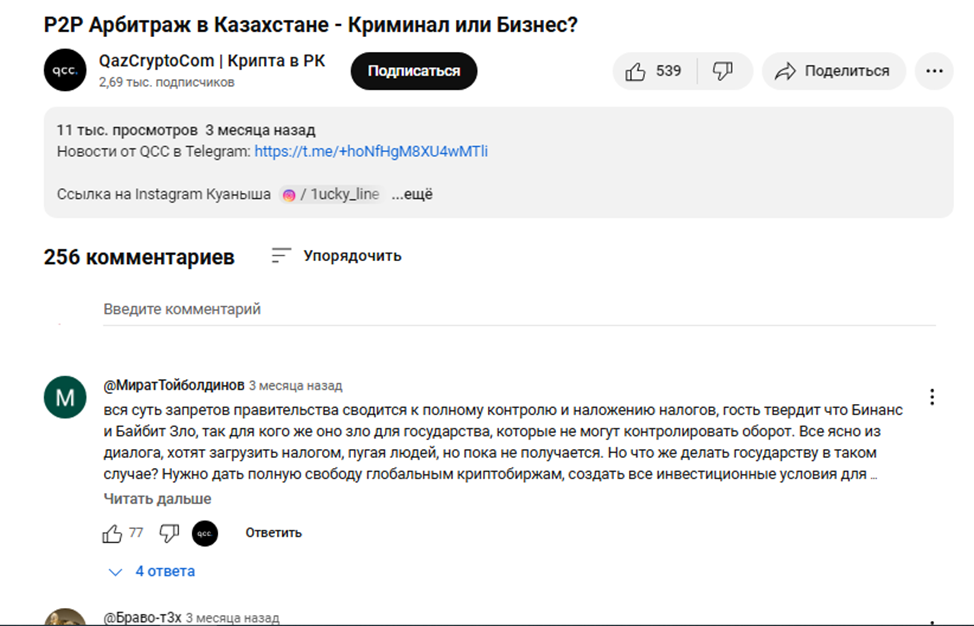Expand description with ...ещё

click(412, 194)
